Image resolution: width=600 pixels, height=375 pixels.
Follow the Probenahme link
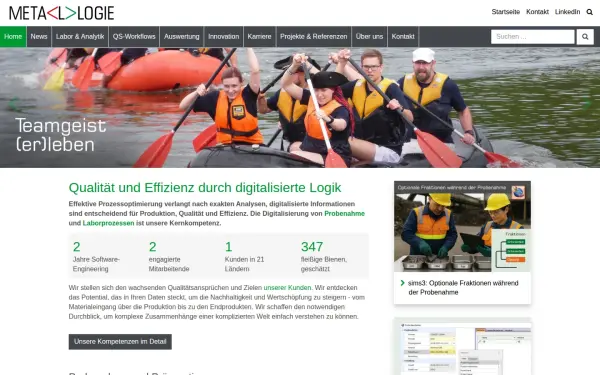[x=344, y=214]
